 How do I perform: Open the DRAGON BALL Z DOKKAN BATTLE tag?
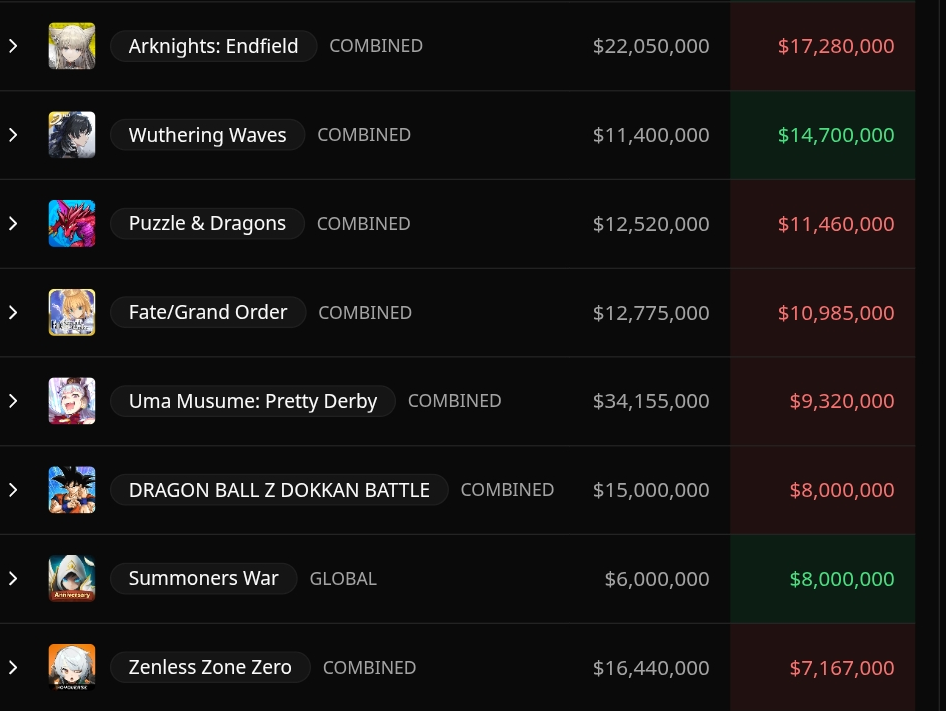pyautogui.click(x=279, y=489)
